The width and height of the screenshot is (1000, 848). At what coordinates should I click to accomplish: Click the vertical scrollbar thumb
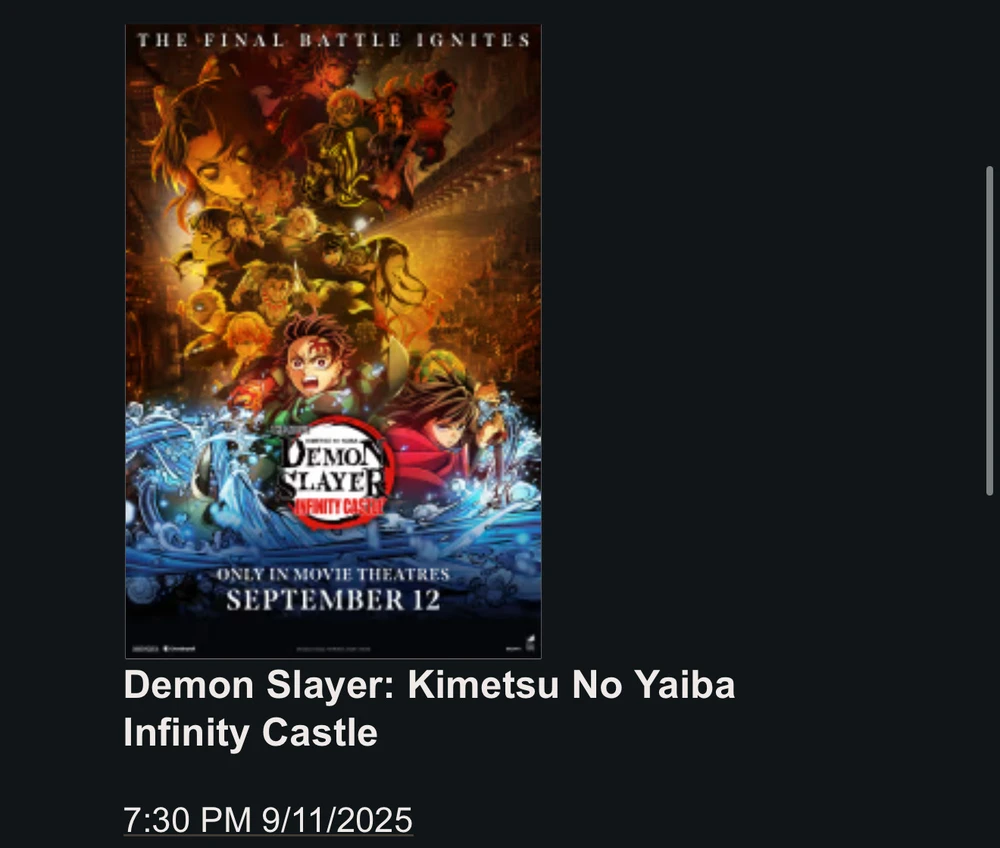pyautogui.click(x=990, y=330)
